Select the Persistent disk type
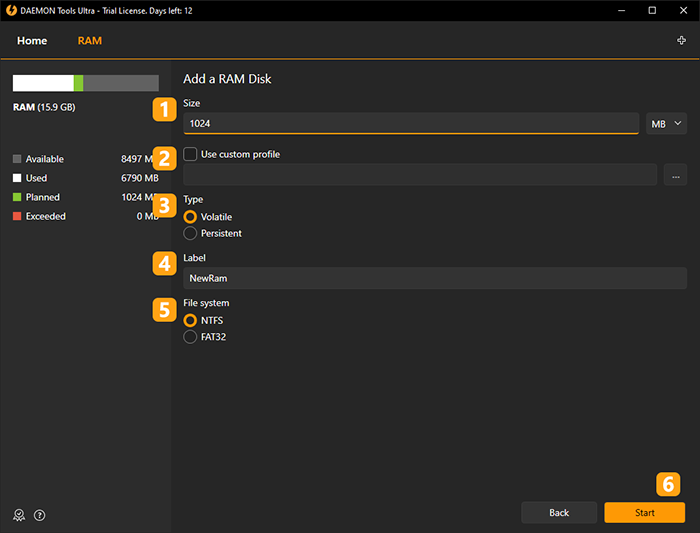Image resolution: width=700 pixels, height=533 pixels. [x=190, y=233]
